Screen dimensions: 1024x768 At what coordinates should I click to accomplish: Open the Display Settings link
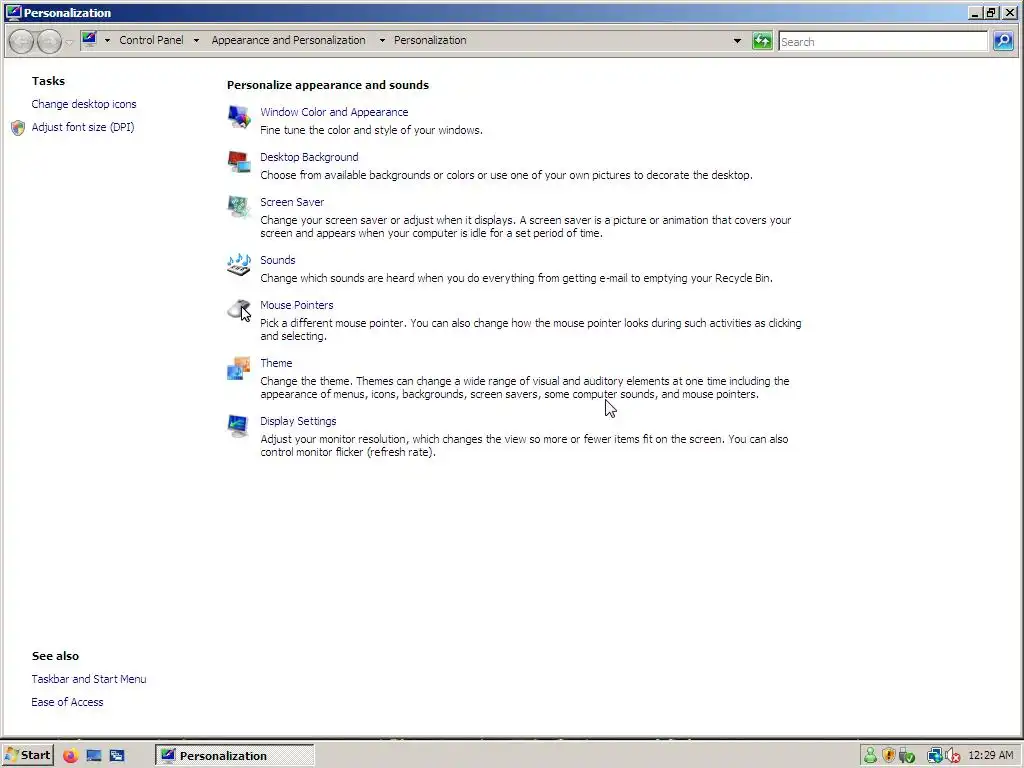pyautogui.click(x=298, y=421)
